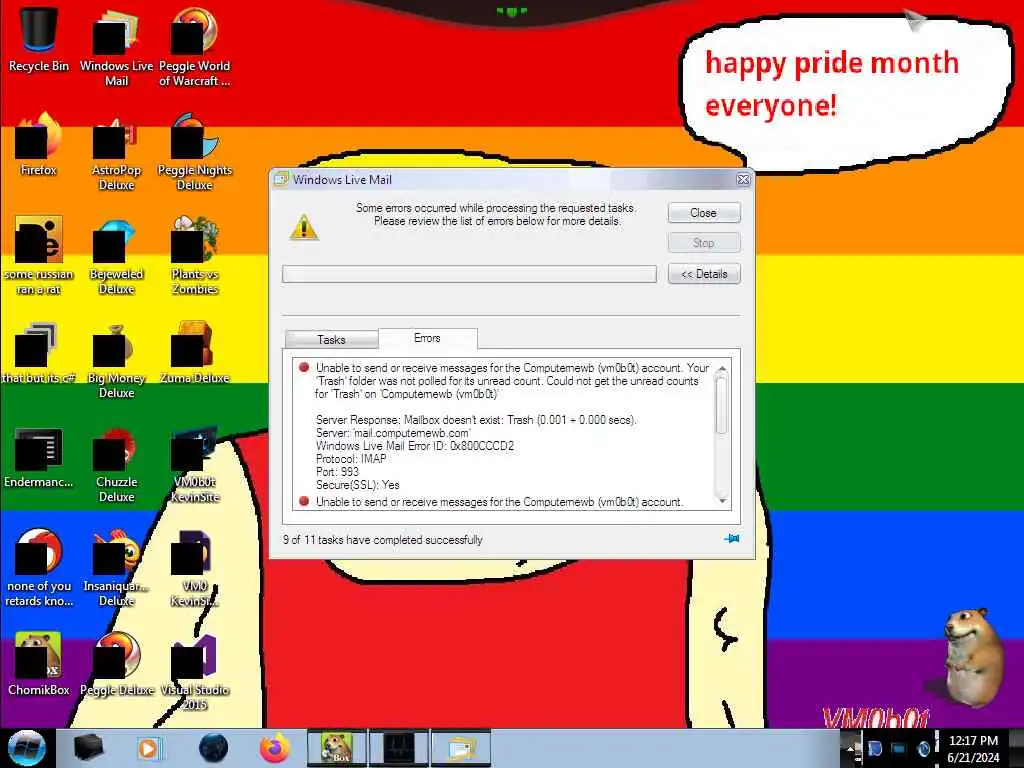Click the error list scrollbar thumb
The image size is (1024, 768).
point(722,405)
